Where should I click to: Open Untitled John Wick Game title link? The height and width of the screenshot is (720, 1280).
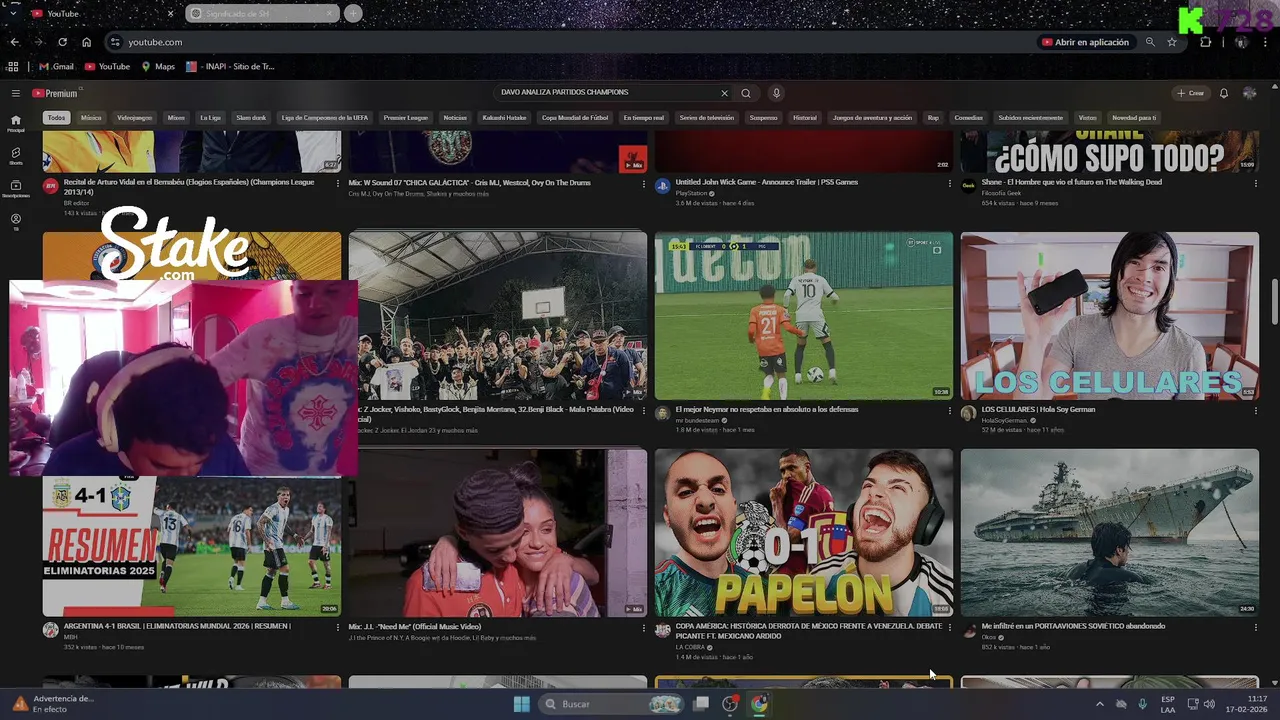click(766, 182)
